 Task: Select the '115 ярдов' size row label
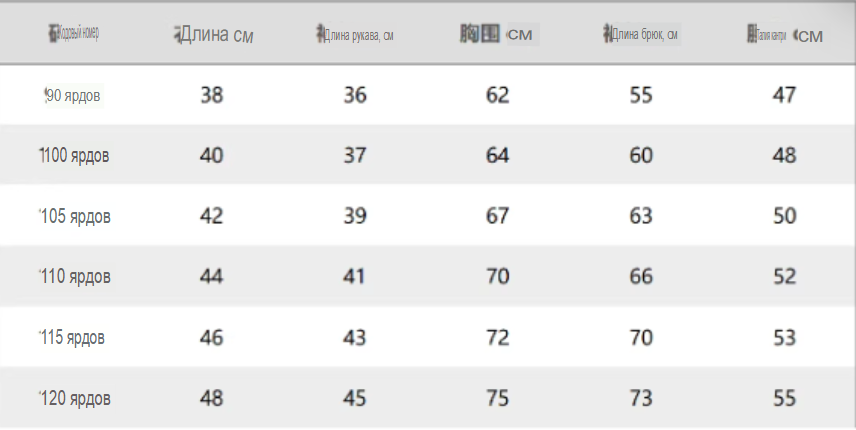[71, 338]
